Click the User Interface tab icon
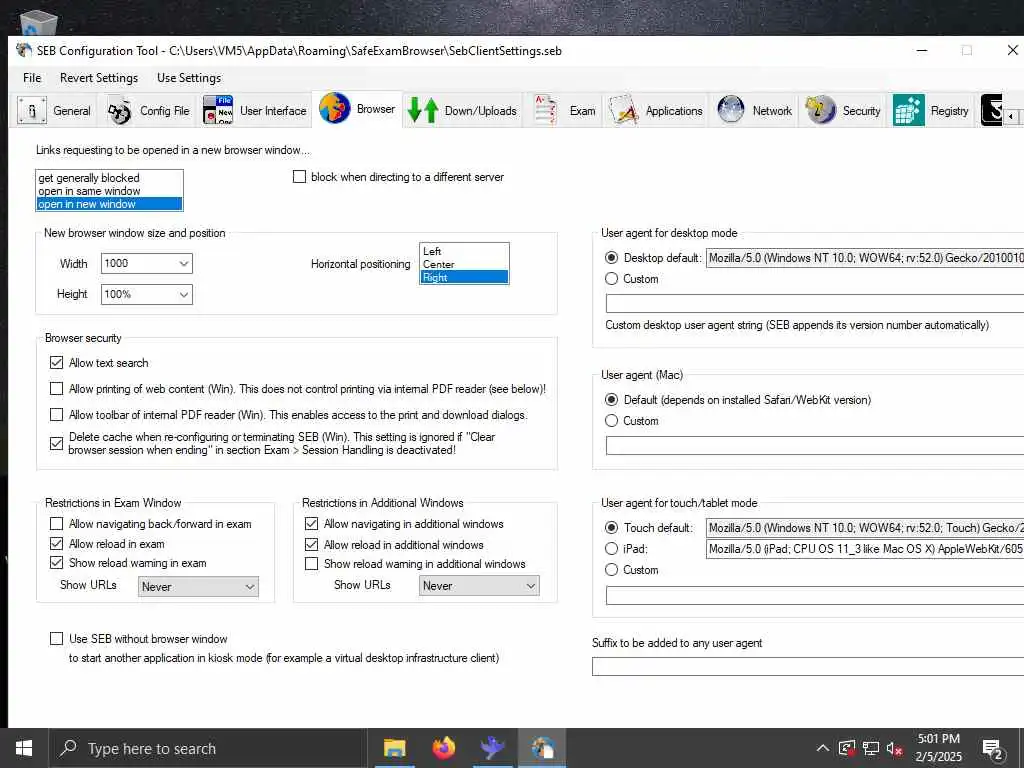 (217, 110)
